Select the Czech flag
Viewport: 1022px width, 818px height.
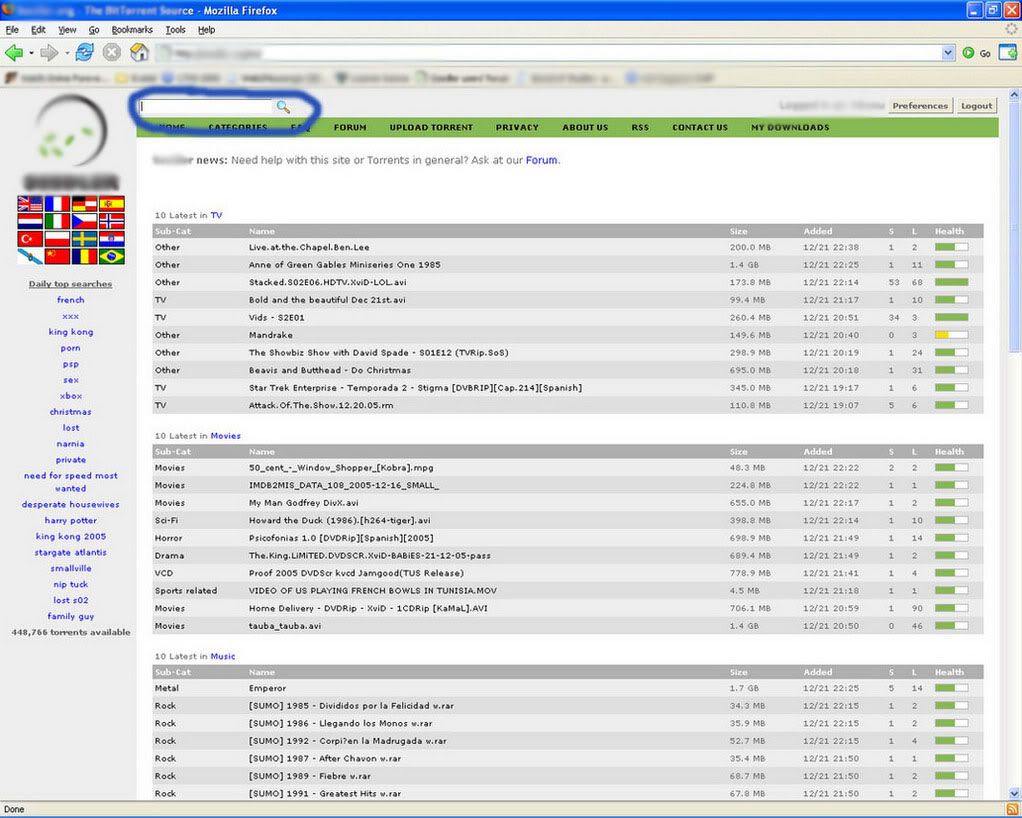(84, 222)
